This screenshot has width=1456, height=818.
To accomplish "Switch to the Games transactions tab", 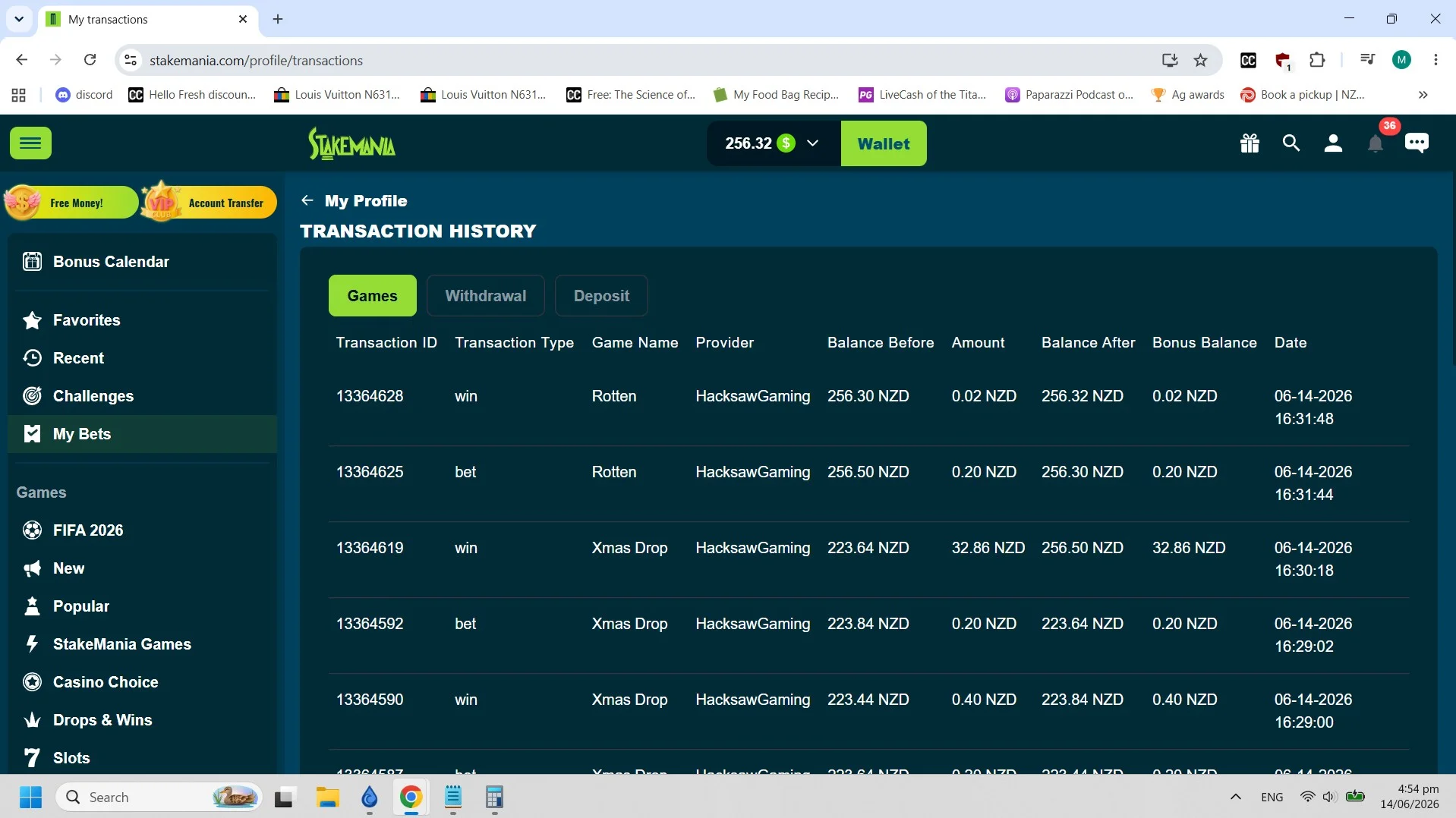I will [x=372, y=296].
